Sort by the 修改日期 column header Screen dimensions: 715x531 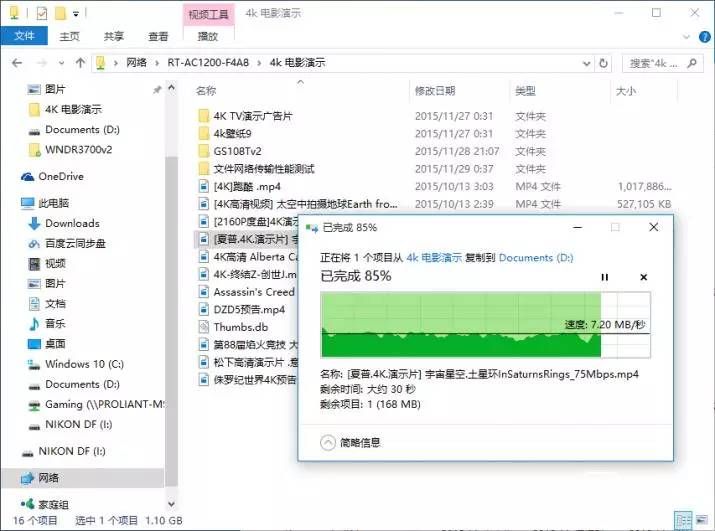(x=435, y=91)
